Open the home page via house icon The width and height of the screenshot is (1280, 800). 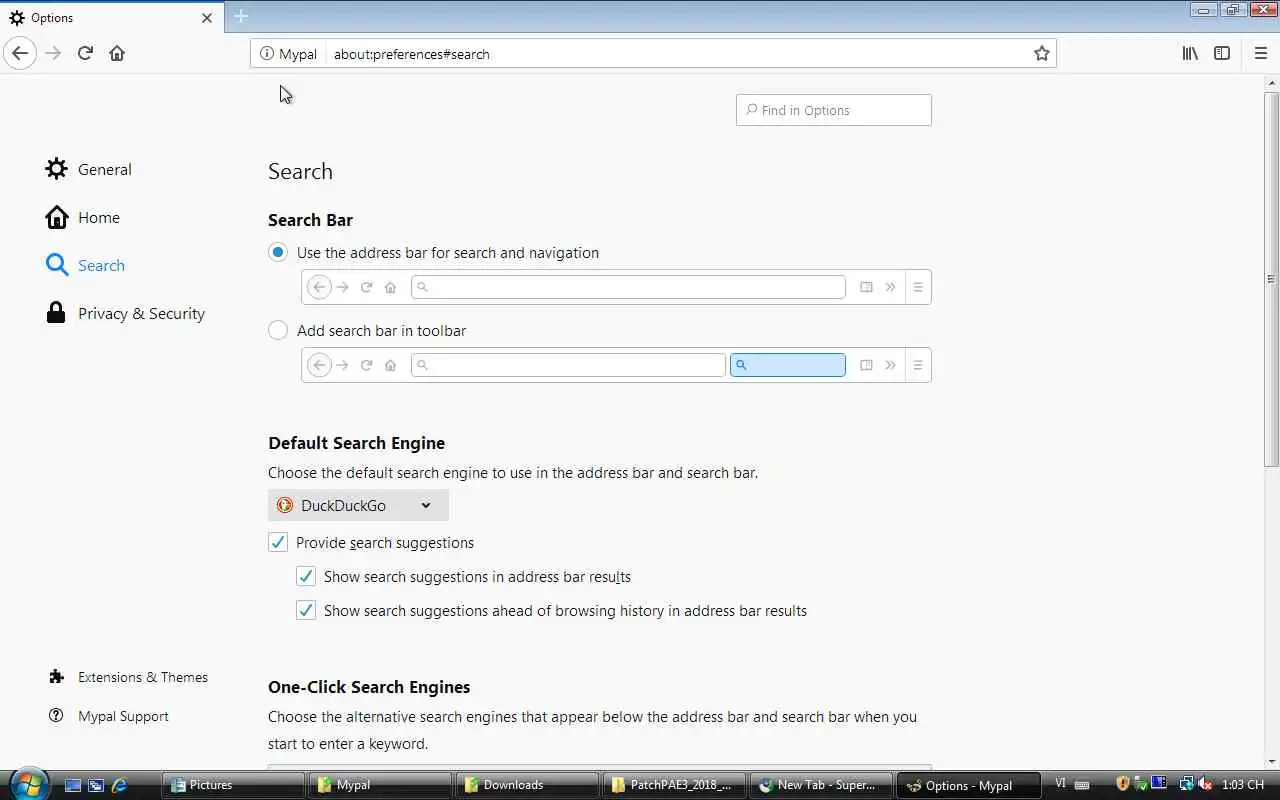pyautogui.click(x=117, y=53)
